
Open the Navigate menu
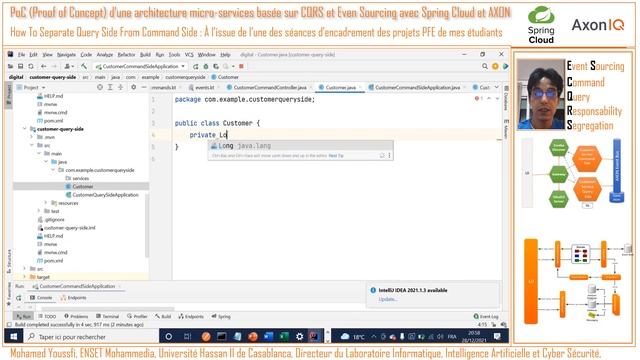coord(66,55)
